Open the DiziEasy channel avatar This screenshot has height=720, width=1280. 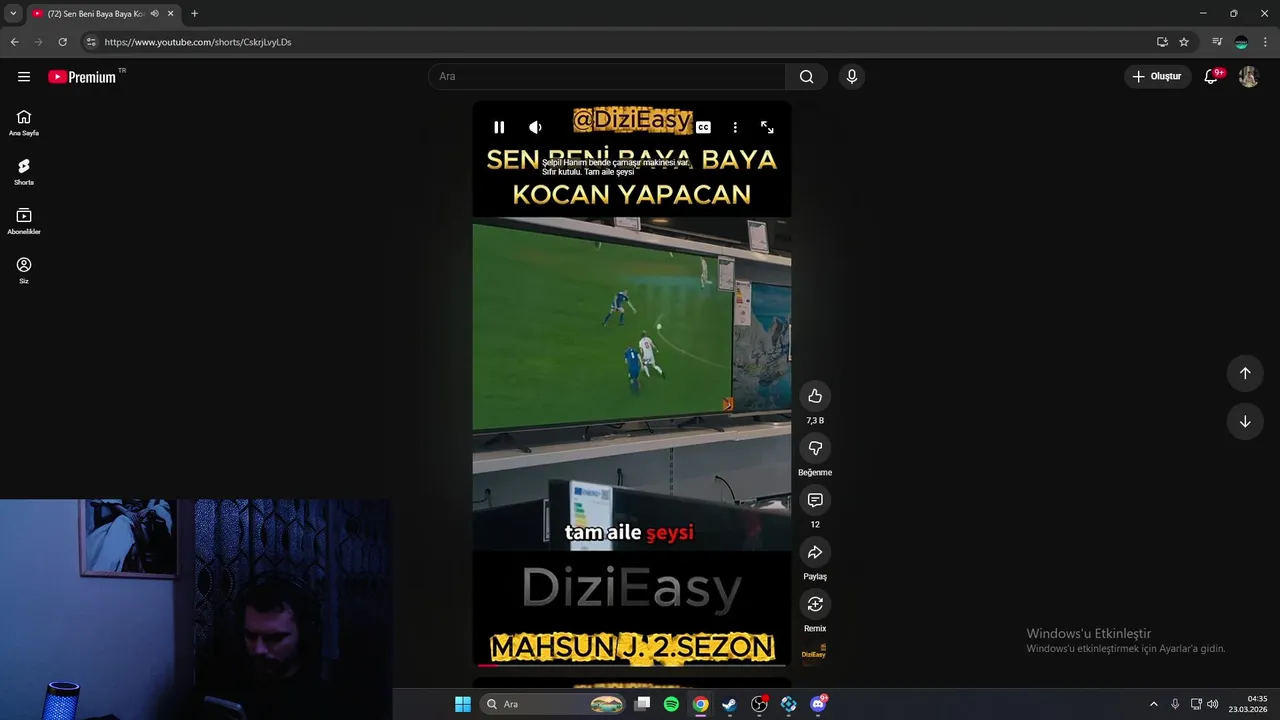[814, 652]
